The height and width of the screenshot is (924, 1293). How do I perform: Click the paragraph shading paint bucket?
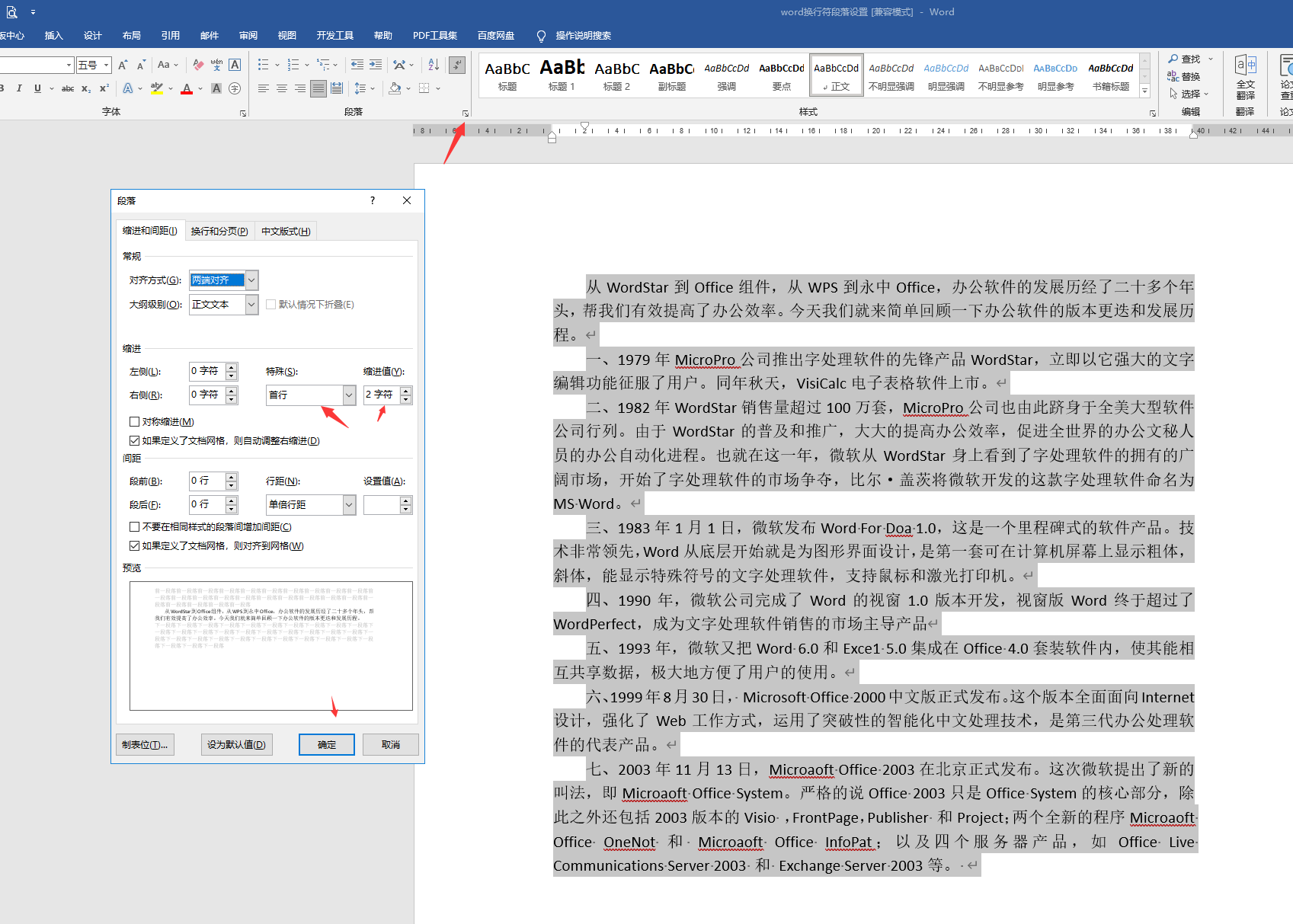(395, 88)
